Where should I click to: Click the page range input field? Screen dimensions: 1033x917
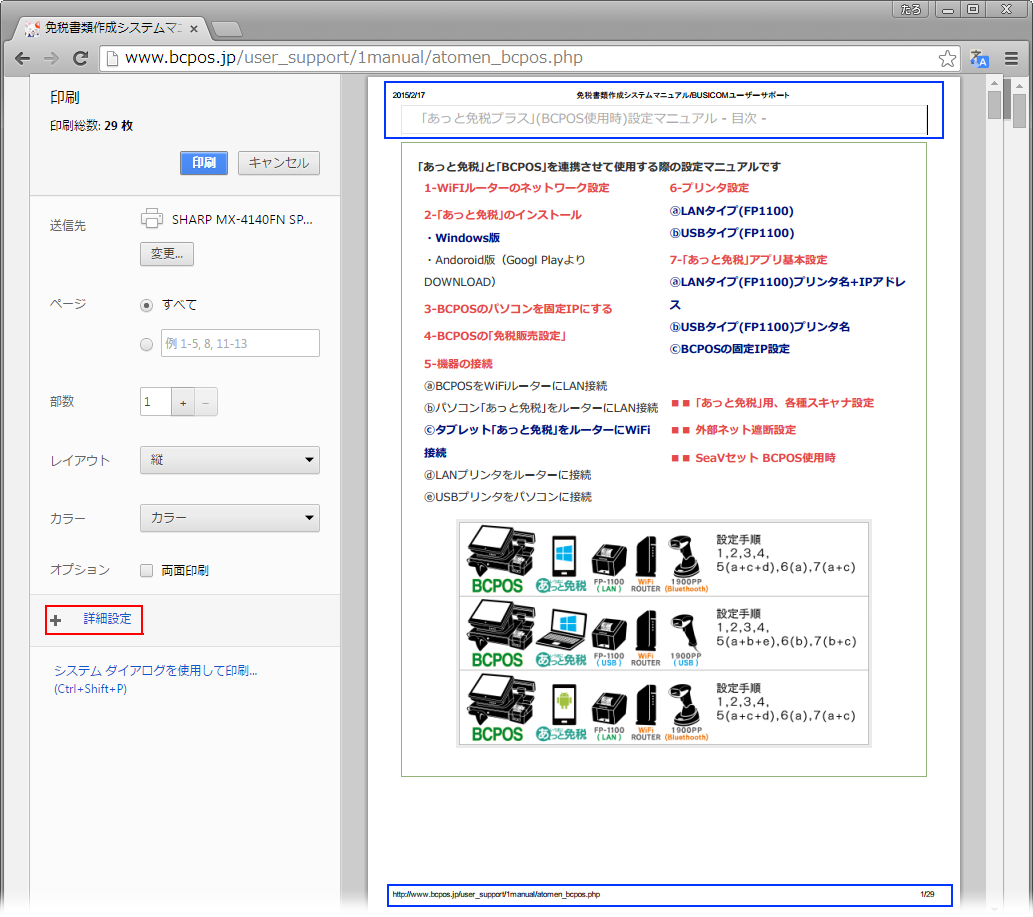[240, 344]
